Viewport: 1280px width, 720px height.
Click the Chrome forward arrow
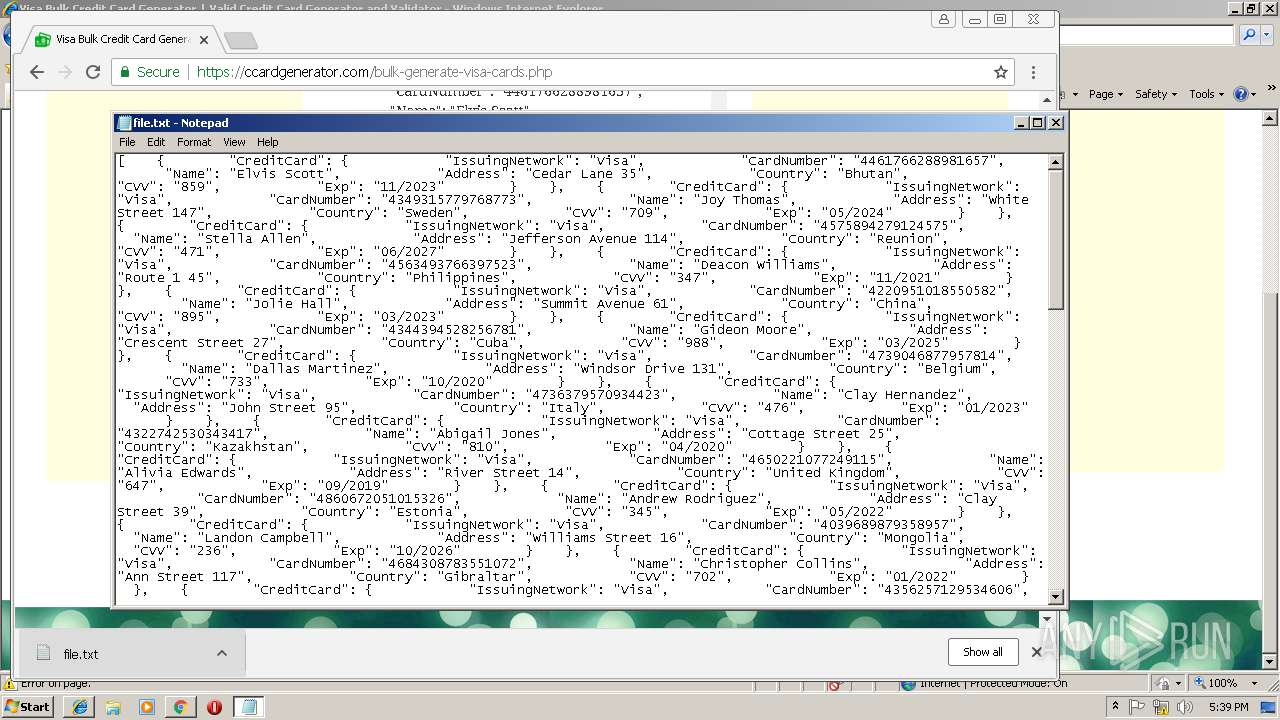click(65, 72)
